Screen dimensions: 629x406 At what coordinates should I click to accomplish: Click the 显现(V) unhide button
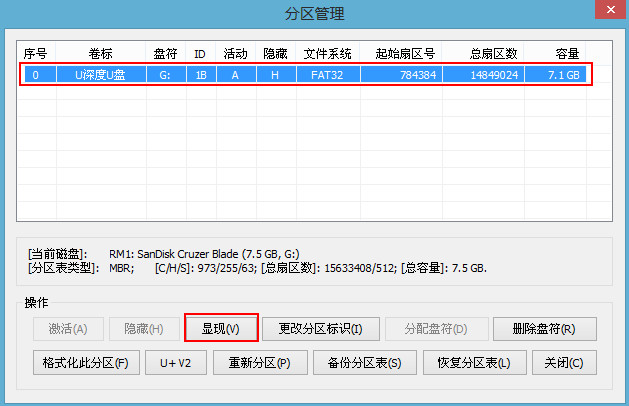pos(221,329)
